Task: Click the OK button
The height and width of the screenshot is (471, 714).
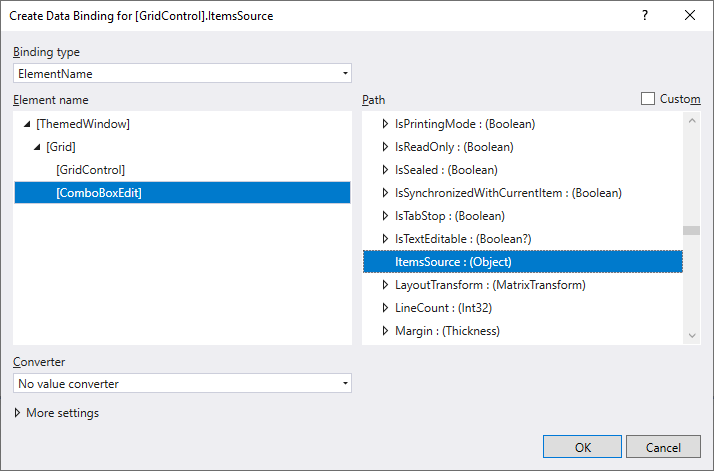Action: click(582, 447)
